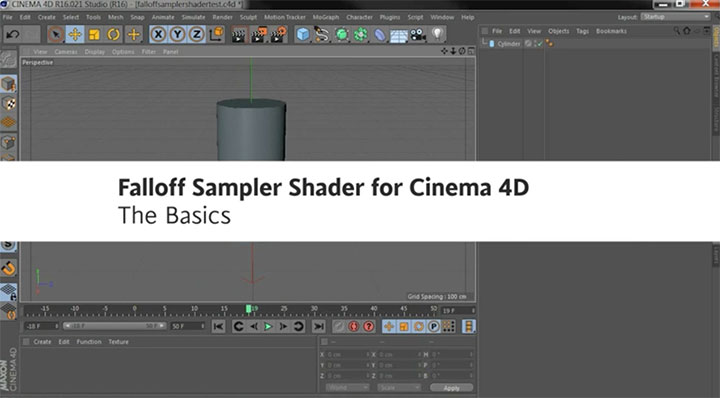Click the Cylinder's orange tag icon
The image size is (720, 398).
coord(550,44)
